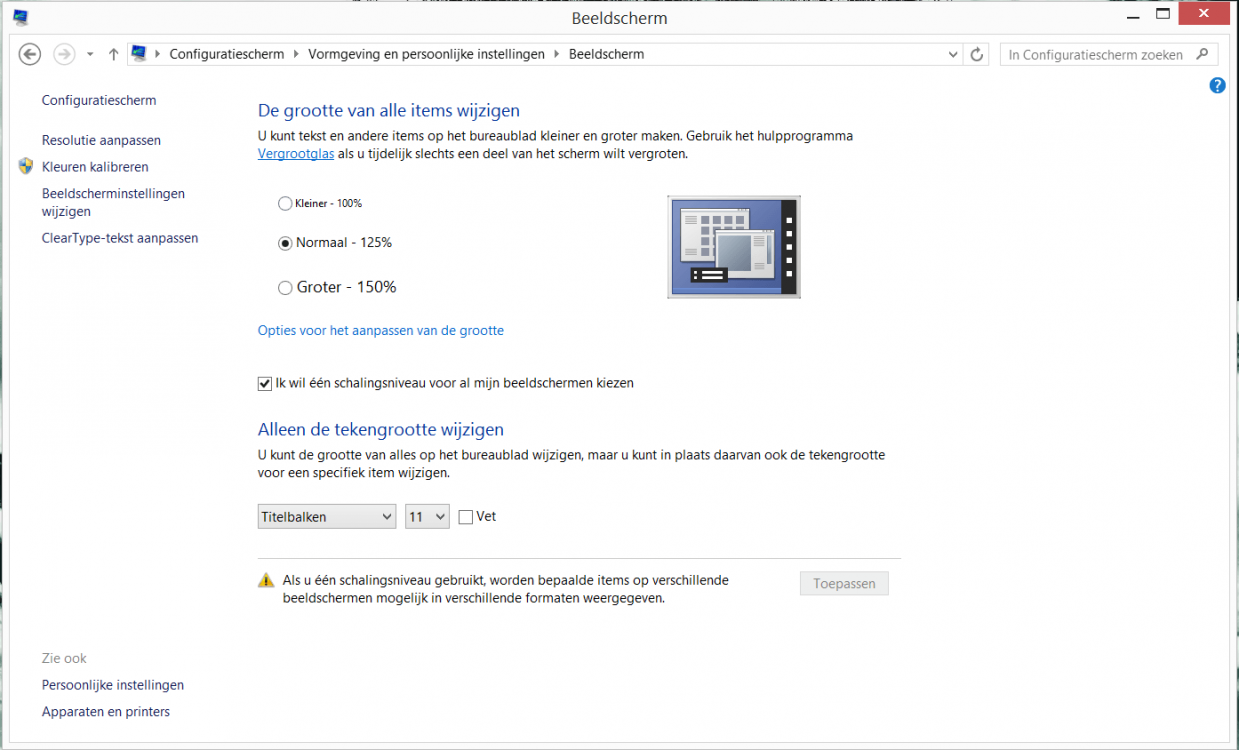Open the Help question mark icon
The image size is (1239, 750).
click(1217, 86)
